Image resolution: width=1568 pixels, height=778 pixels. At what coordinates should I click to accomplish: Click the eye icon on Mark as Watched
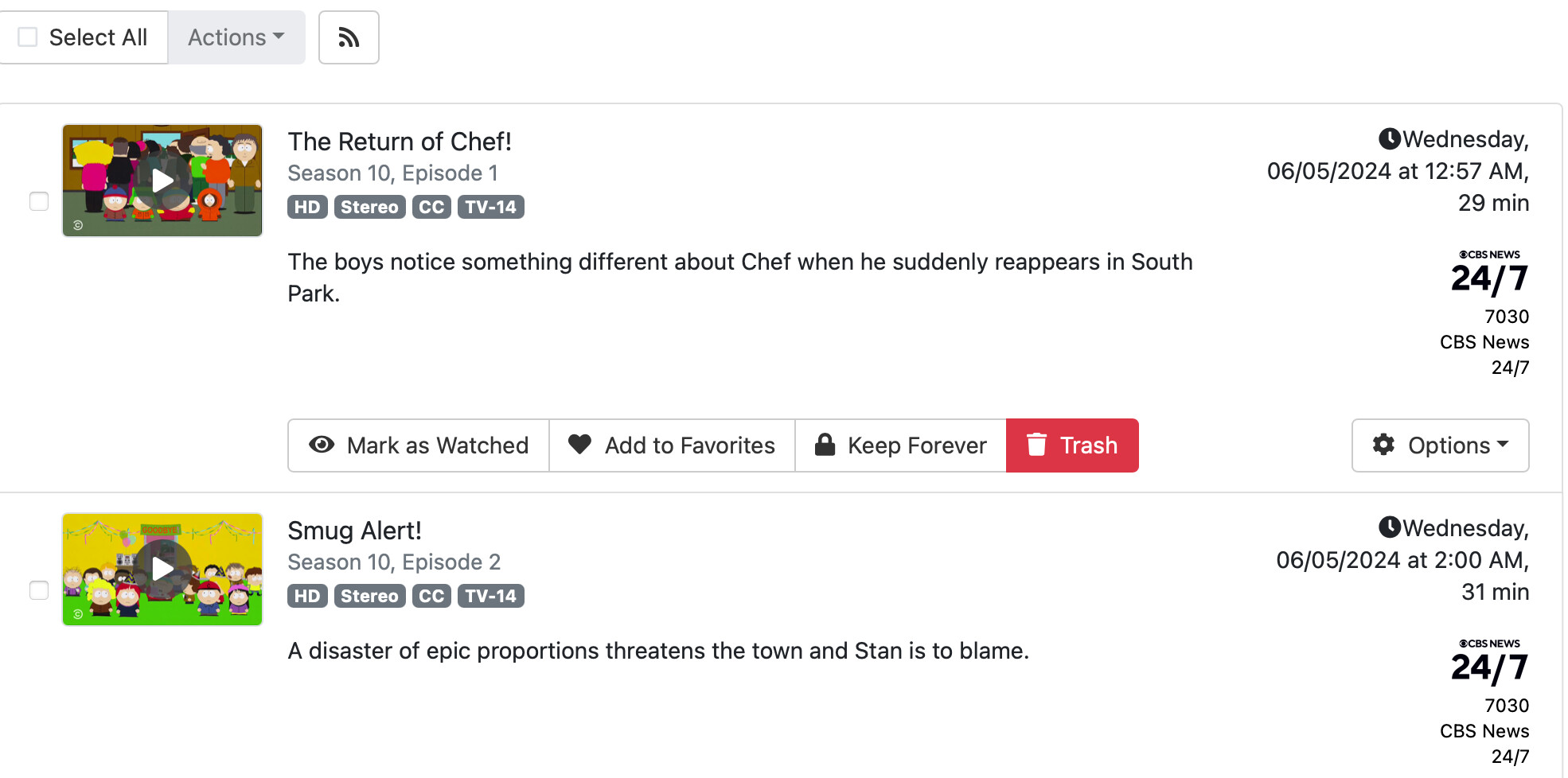coord(322,445)
